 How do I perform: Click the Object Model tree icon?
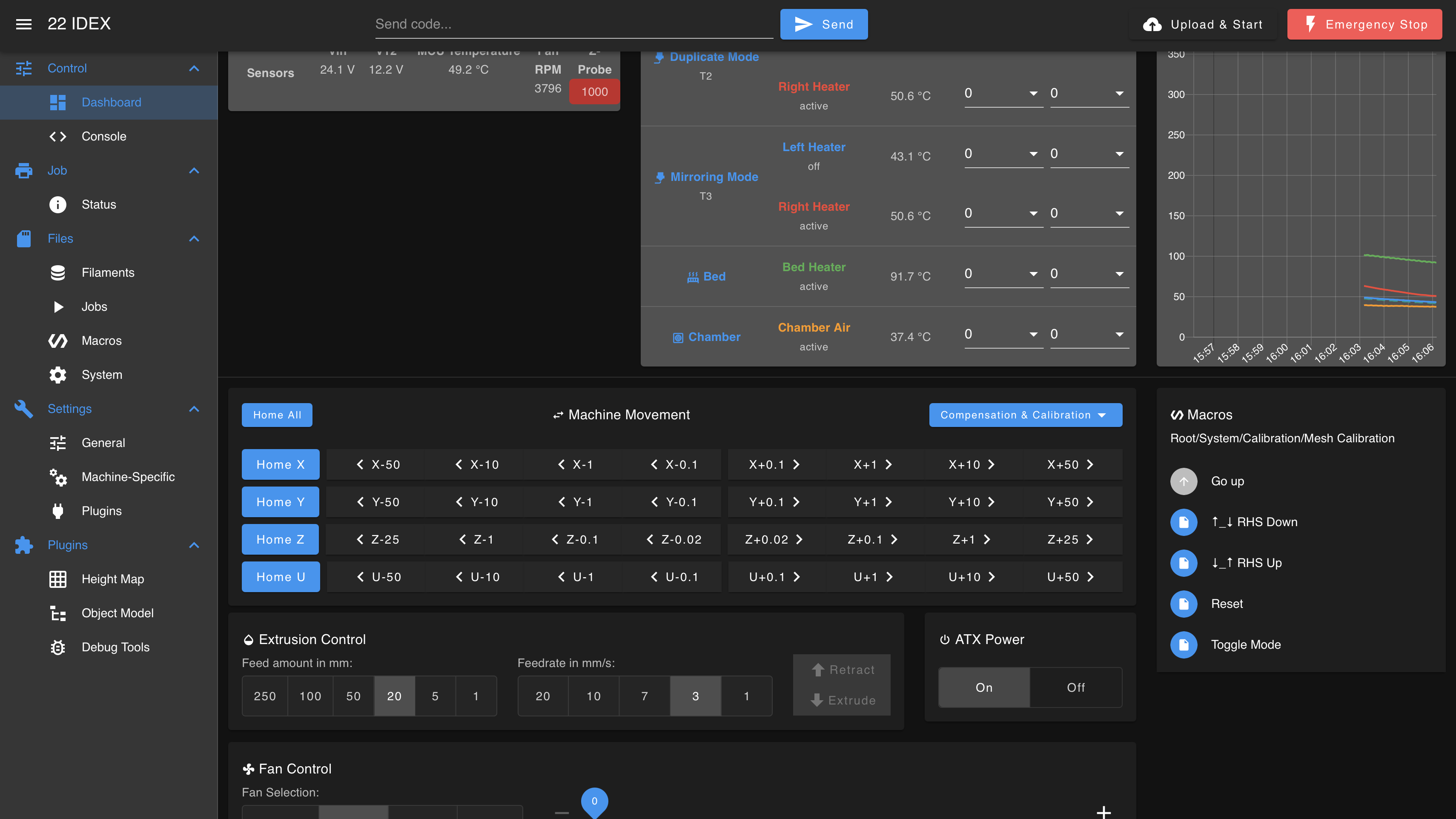click(57, 613)
